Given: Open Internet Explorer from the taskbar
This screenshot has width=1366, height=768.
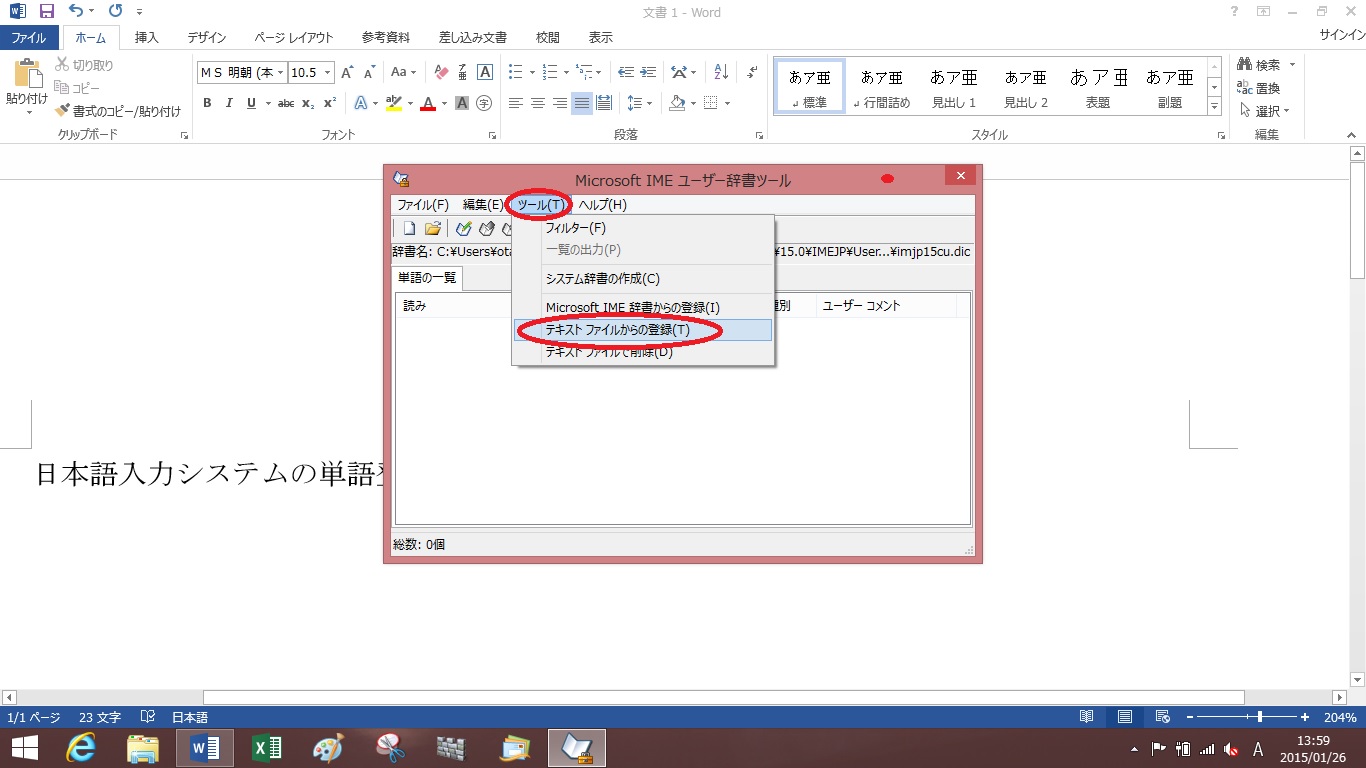Looking at the screenshot, I should [x=81, y=748].
